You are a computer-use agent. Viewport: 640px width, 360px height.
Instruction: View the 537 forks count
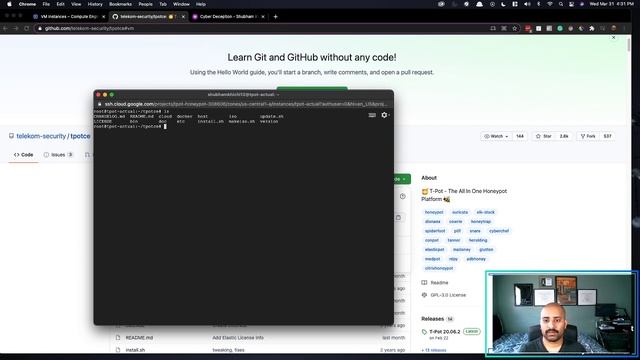(607, 136)
